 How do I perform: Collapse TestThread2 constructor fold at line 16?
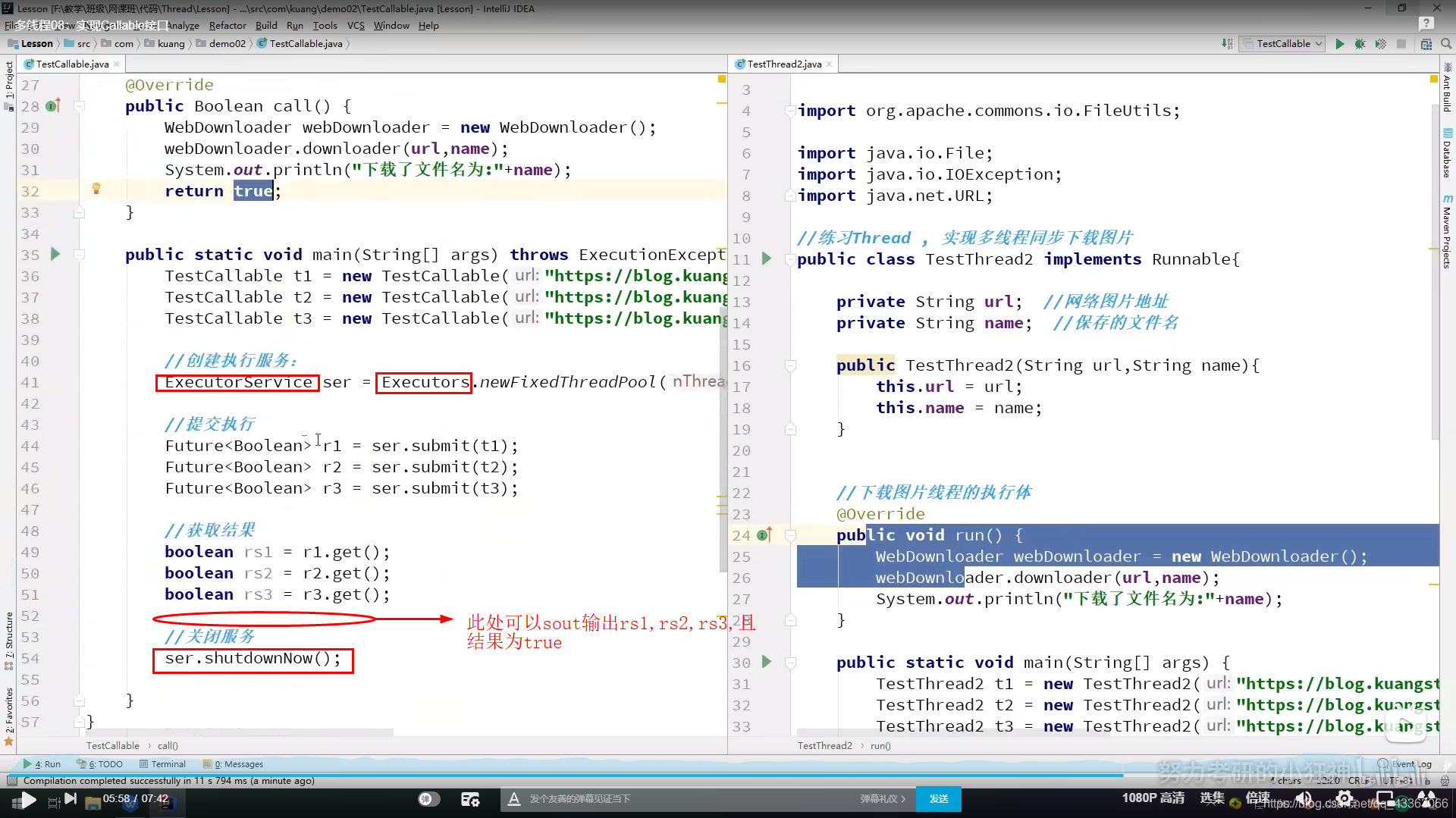(790, 365)
